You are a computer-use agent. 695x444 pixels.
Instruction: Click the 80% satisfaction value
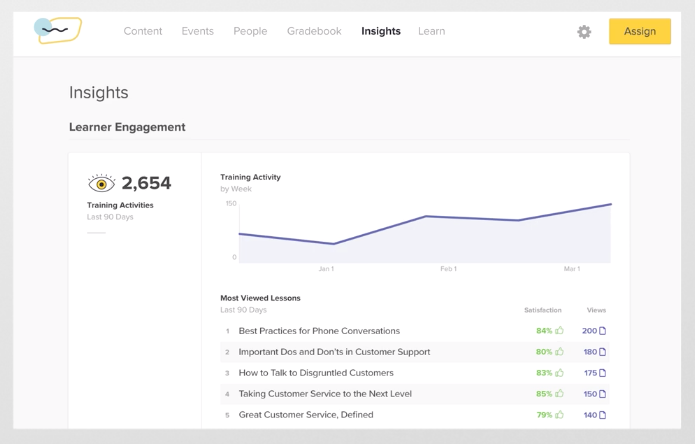544,352
